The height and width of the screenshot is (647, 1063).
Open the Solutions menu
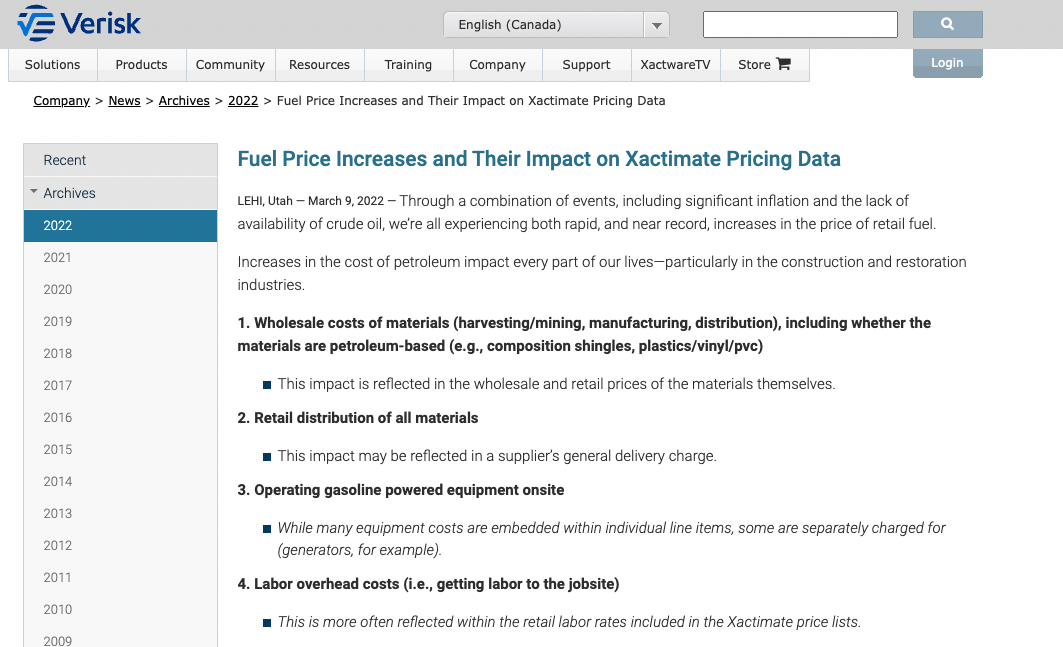(52, 65)
